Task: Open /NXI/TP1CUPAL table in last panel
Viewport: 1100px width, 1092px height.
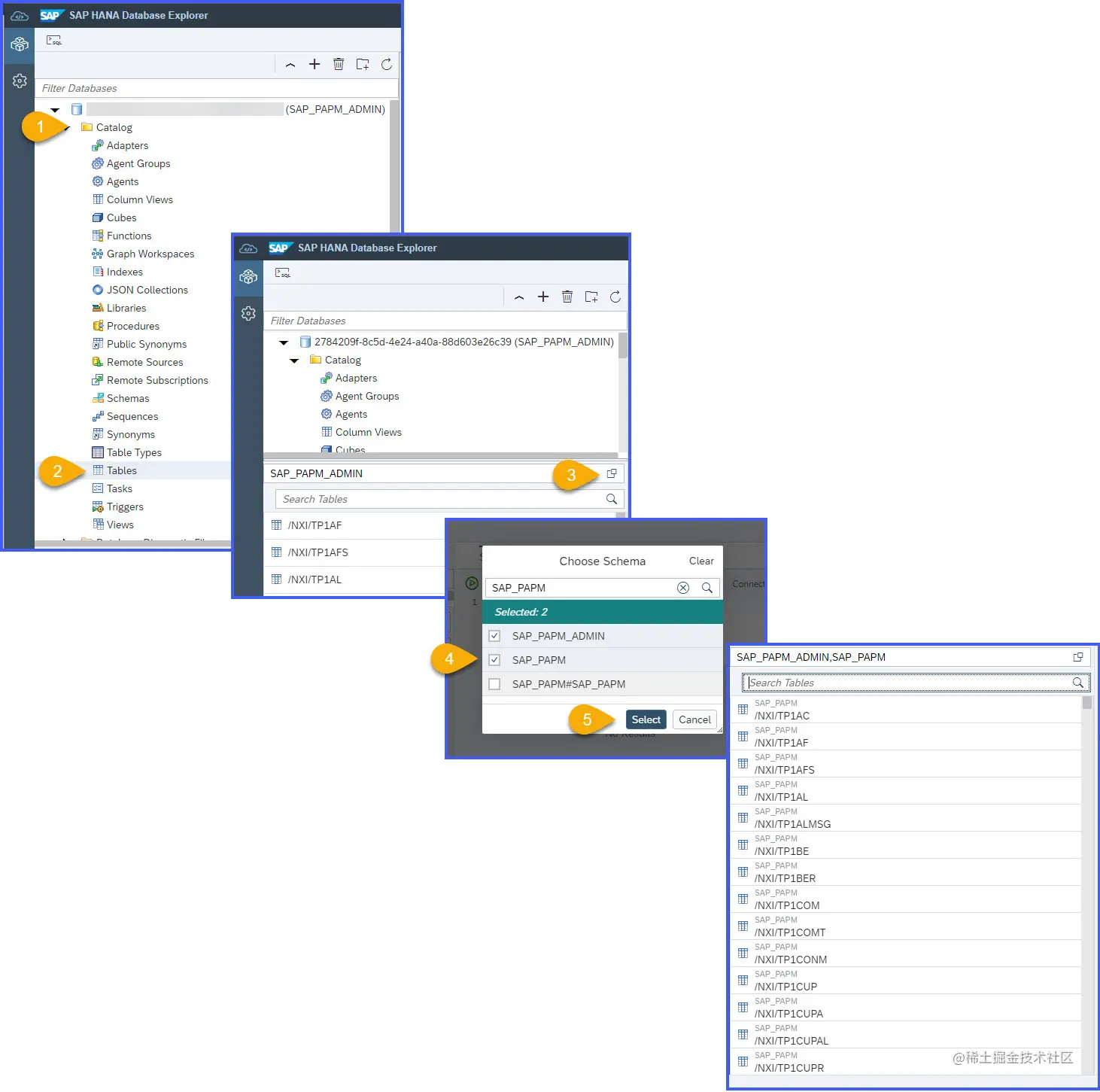Action: pyautogui.click(x=906, y=1035)
